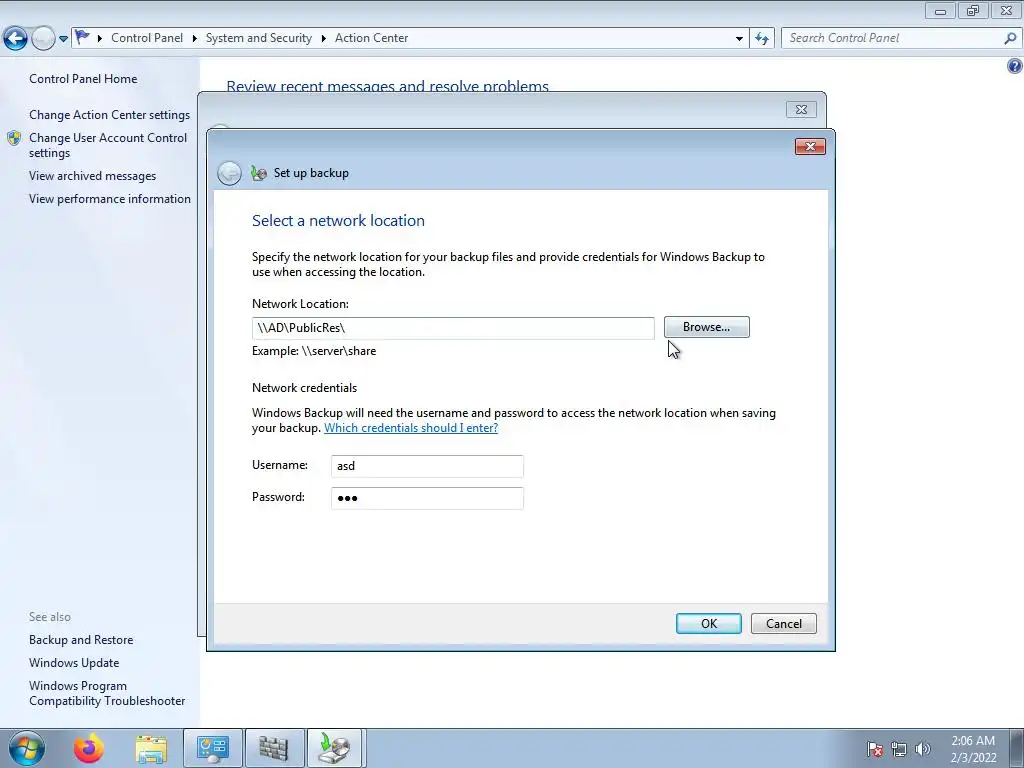Select Control Panel breadcrumb
The width and height of the screenshot is (1024, 768).
[147, 38]
